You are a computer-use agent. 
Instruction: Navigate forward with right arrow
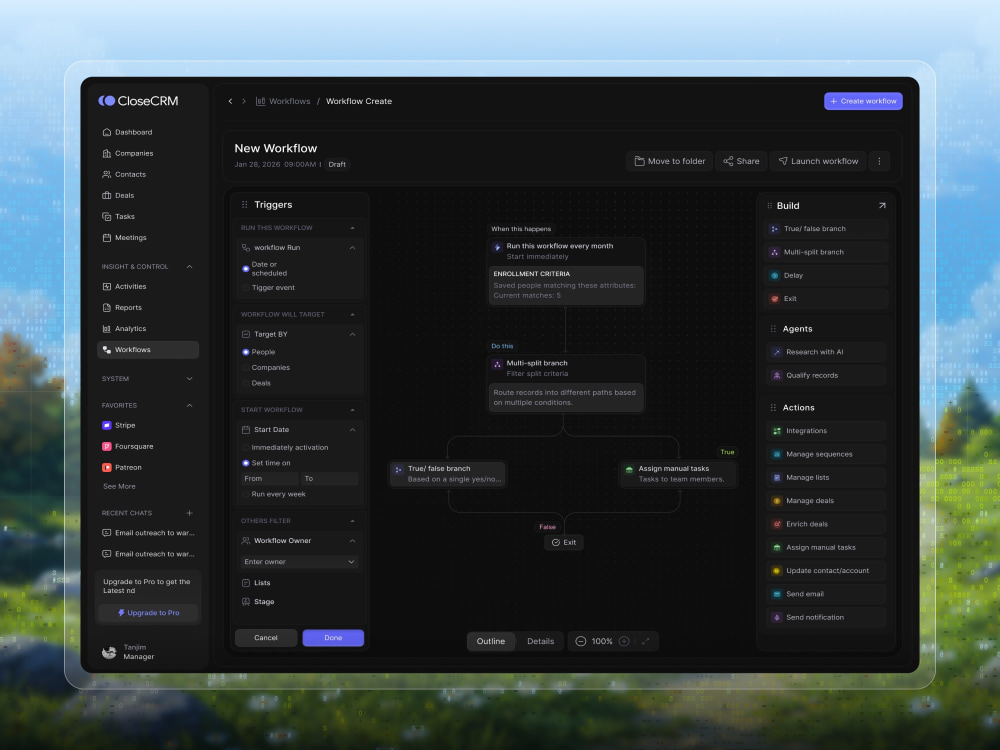click(244, 101)
